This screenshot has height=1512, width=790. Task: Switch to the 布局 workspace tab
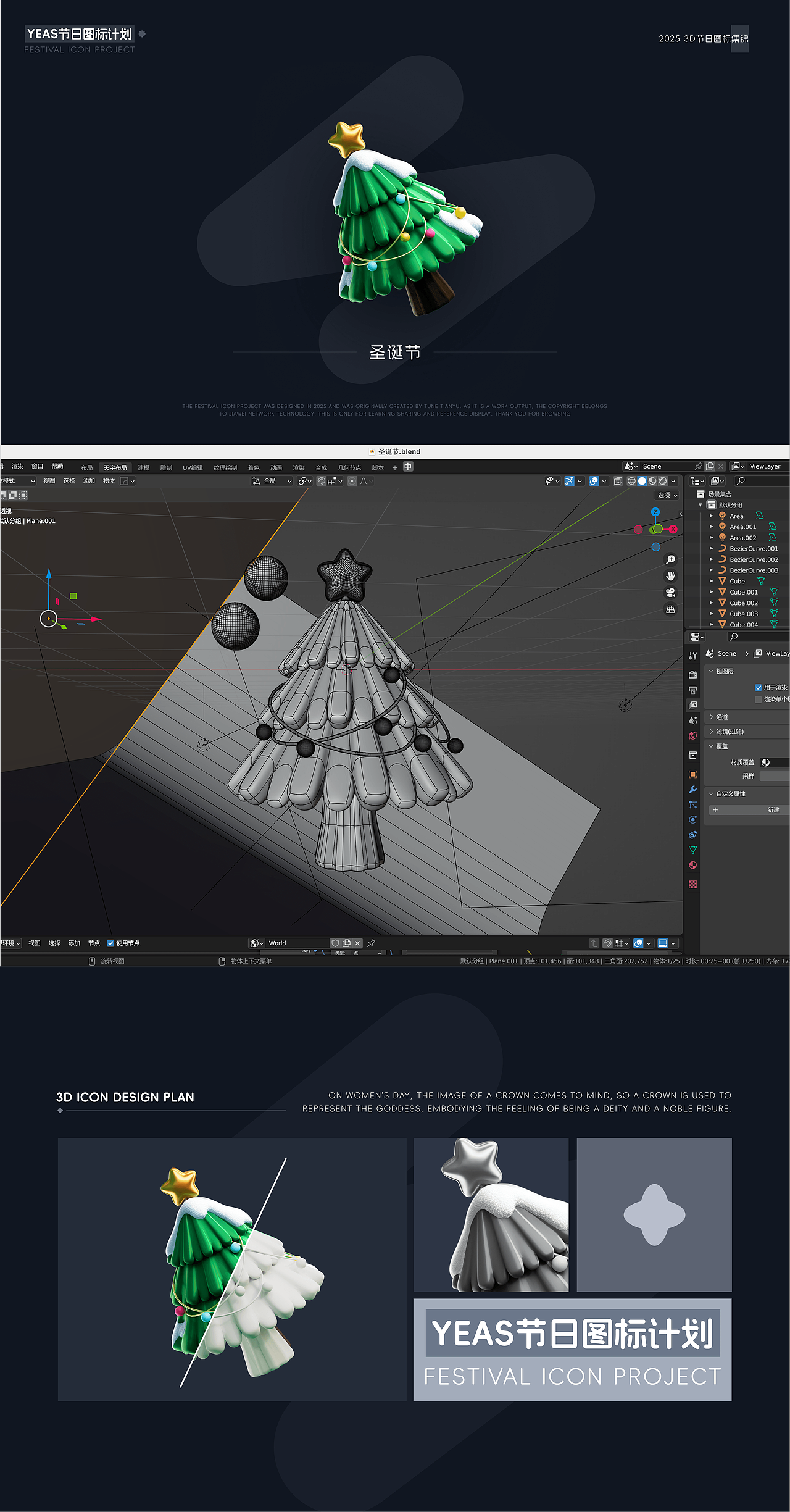coord(87,467)
